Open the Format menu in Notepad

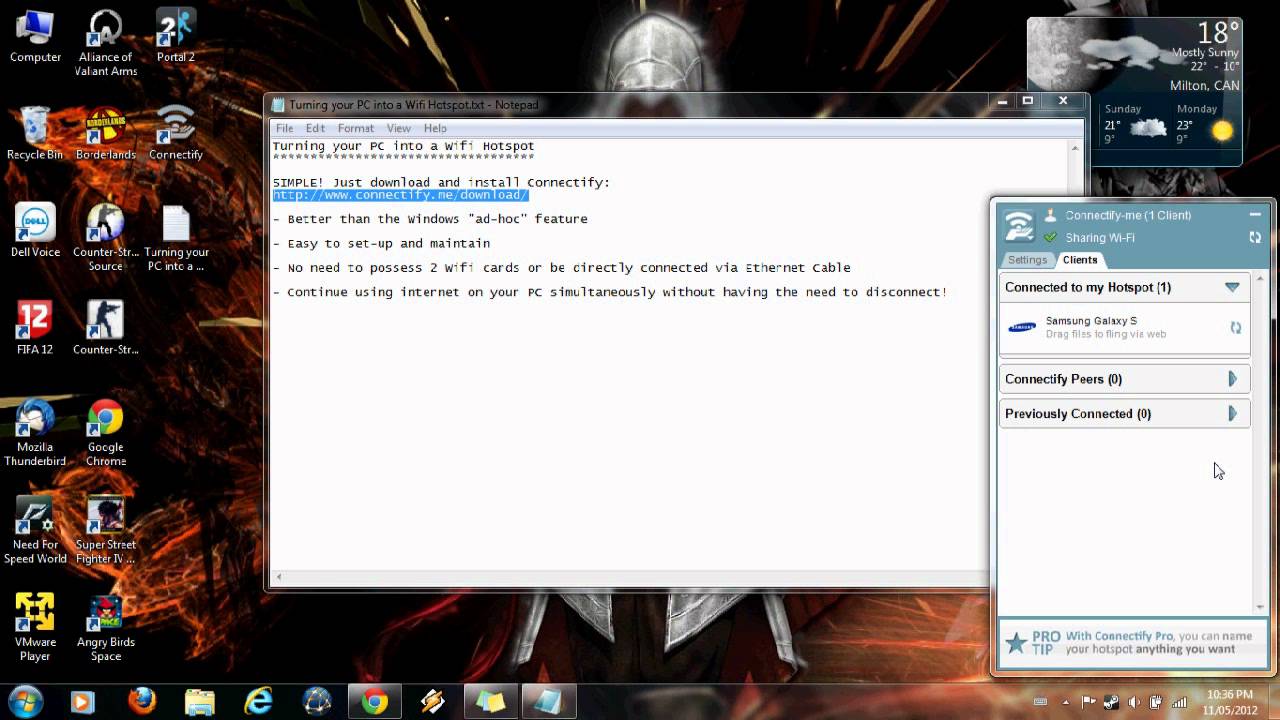[x=356, y=128]
